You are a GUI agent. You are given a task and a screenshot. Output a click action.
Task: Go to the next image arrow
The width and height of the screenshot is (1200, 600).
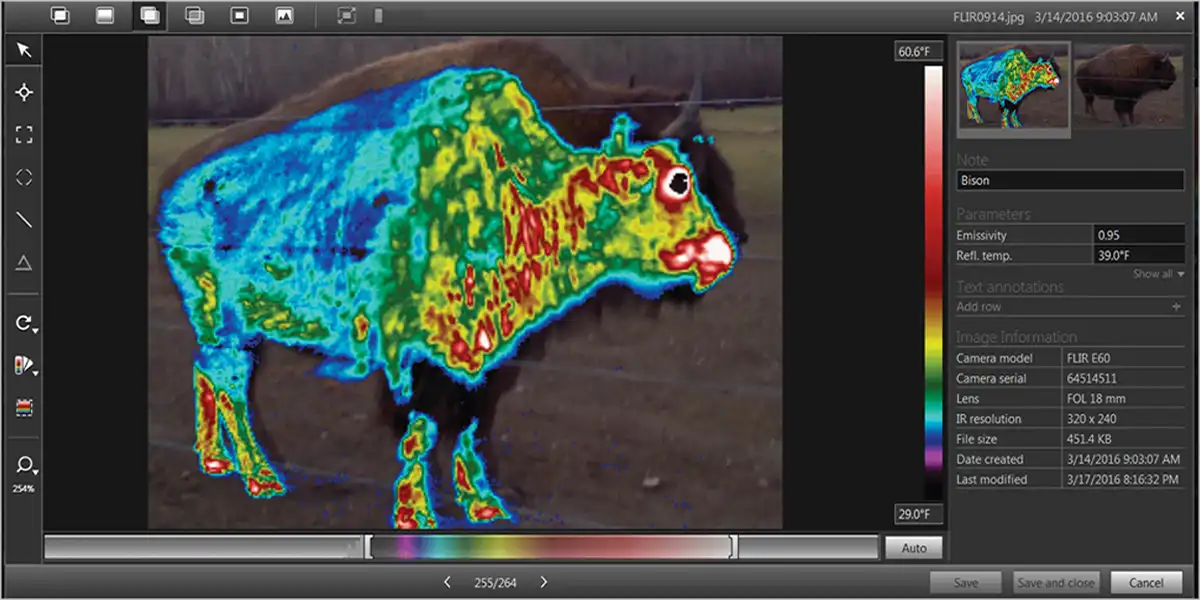(543, 582)
